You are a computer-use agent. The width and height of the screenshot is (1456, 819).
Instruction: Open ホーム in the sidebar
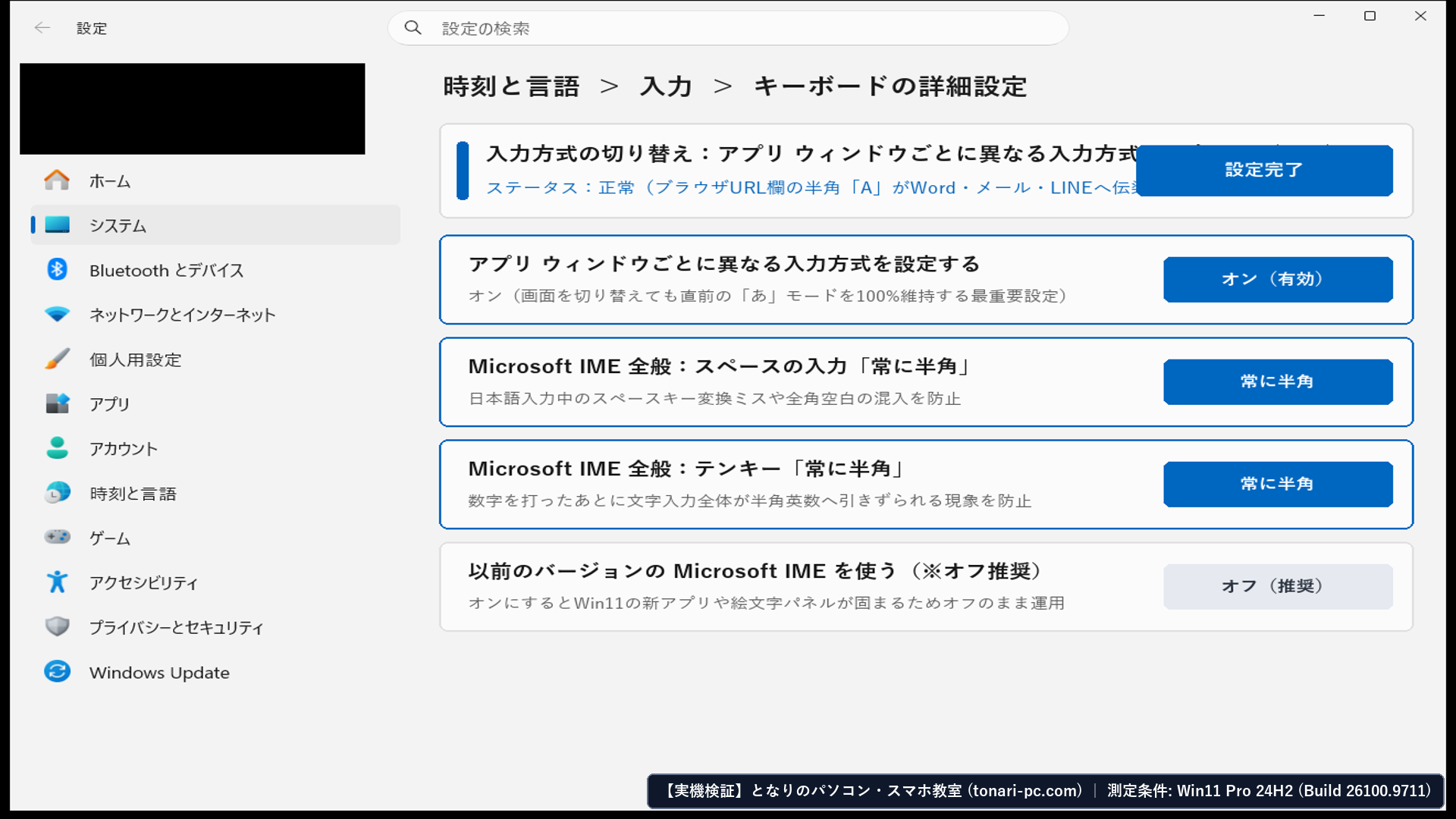pos(215,180)
